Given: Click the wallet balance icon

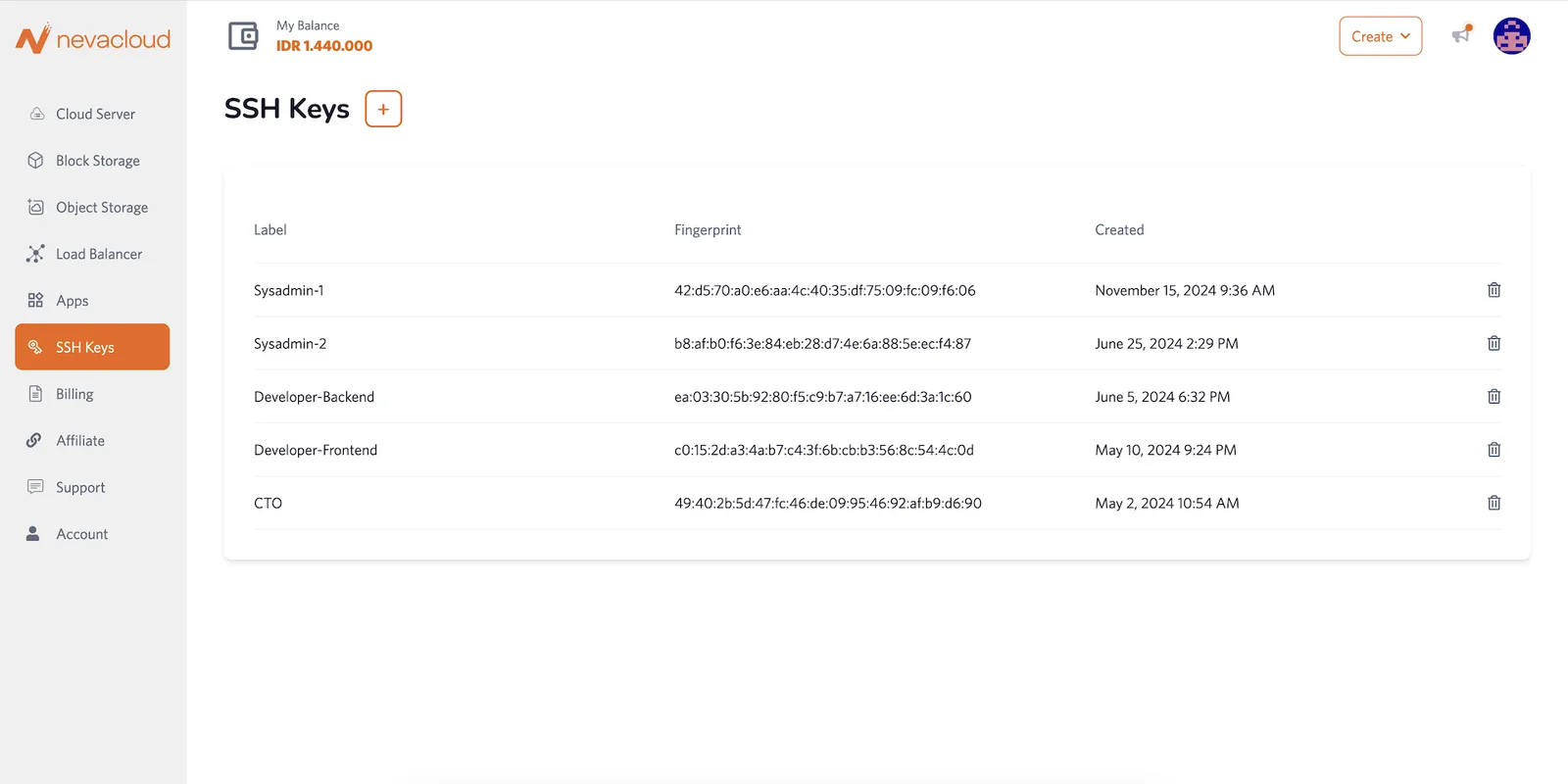Looking at the screenshot, I should tap(243, 36).
